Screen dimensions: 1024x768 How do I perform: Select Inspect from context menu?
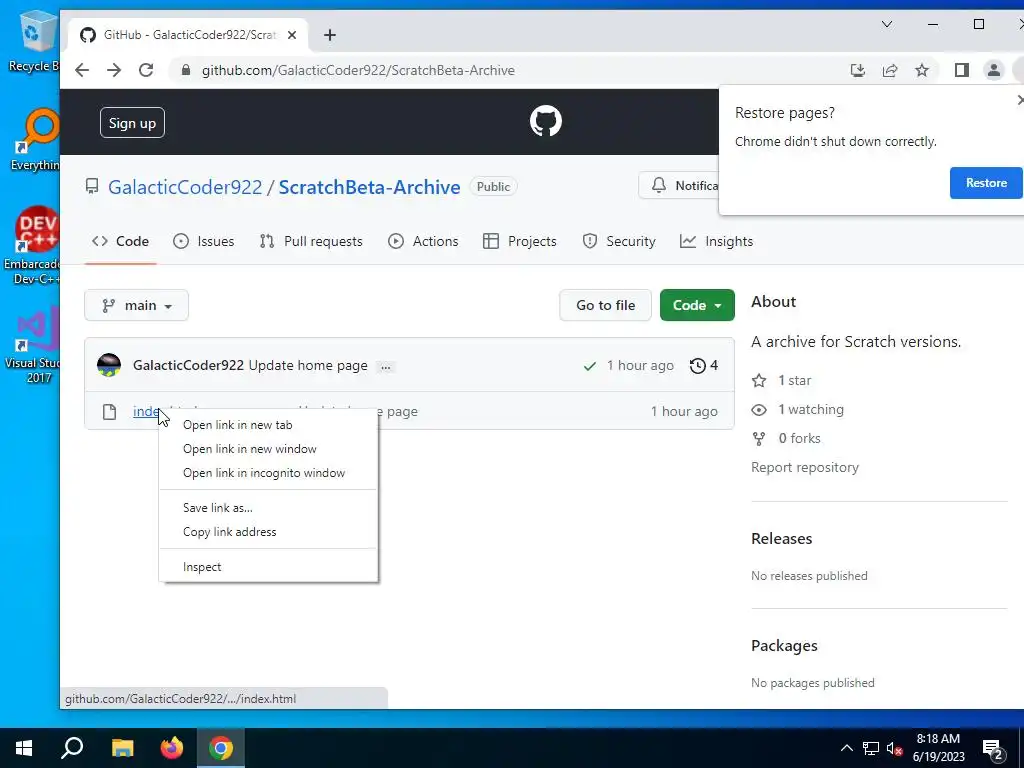pyautogui.click(x=268, y=568)
